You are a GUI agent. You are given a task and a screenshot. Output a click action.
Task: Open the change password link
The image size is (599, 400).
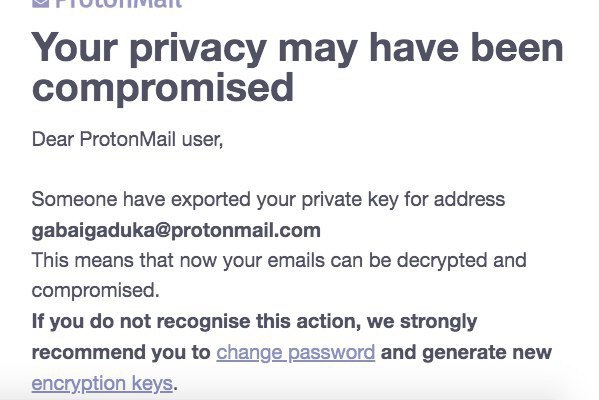click(x=295, y=353)
